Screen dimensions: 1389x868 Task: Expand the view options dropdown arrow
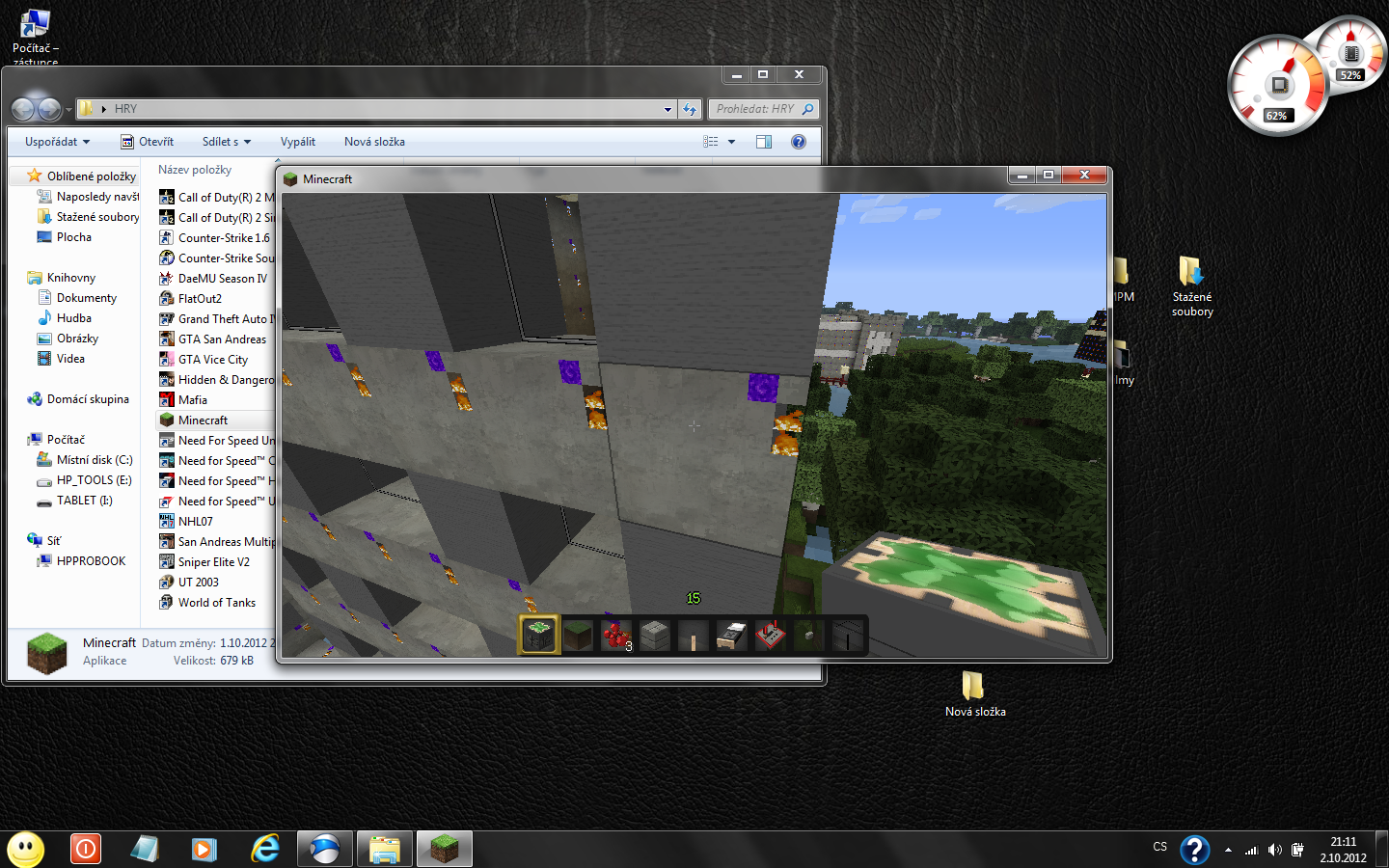(x=732, y=142)
